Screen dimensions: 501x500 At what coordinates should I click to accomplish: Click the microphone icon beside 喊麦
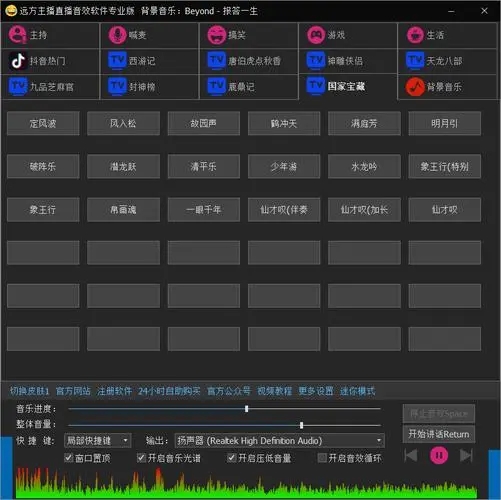(x=117, y=35)
